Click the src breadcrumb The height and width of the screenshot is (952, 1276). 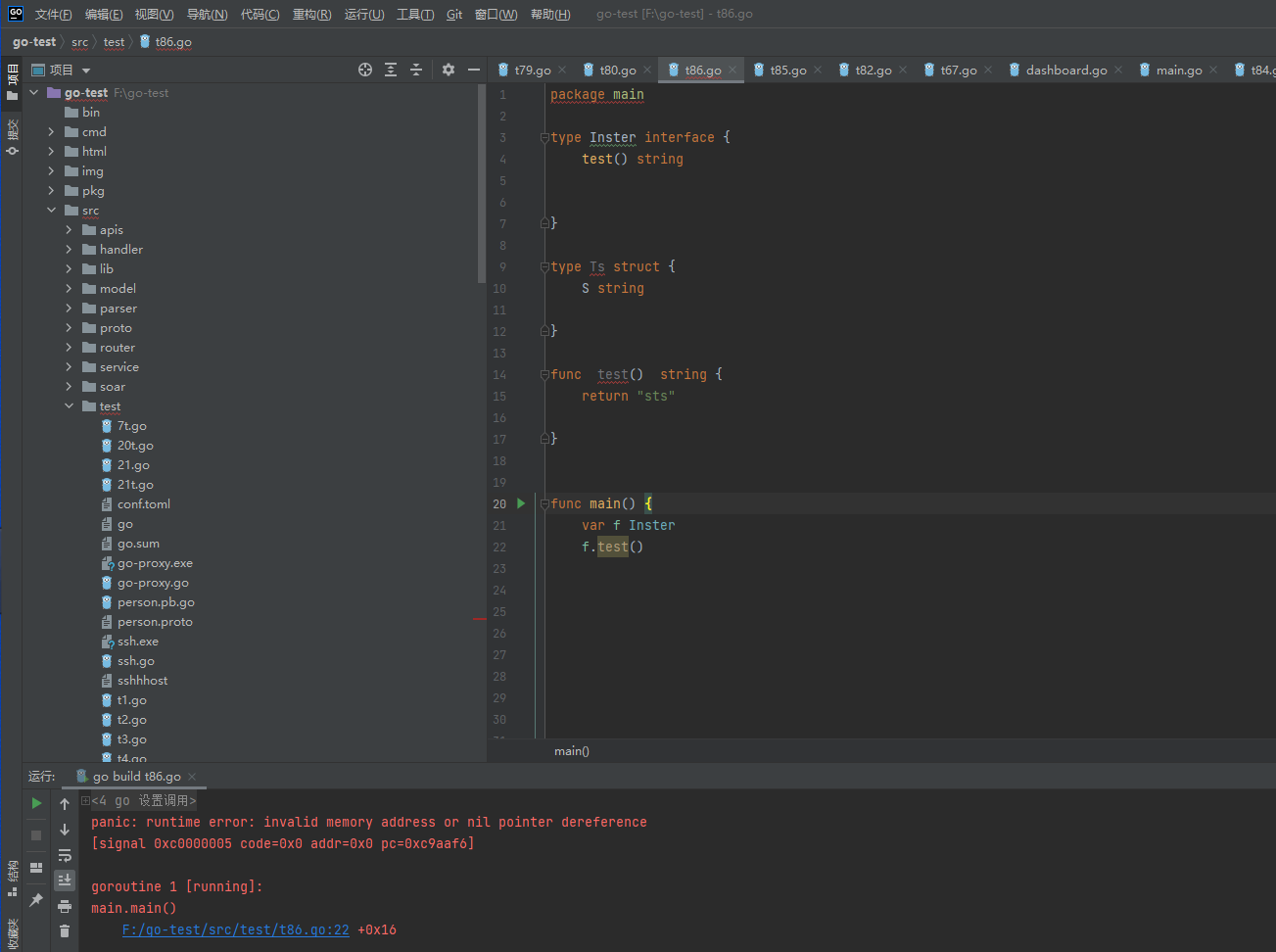[x=79, y=42]
